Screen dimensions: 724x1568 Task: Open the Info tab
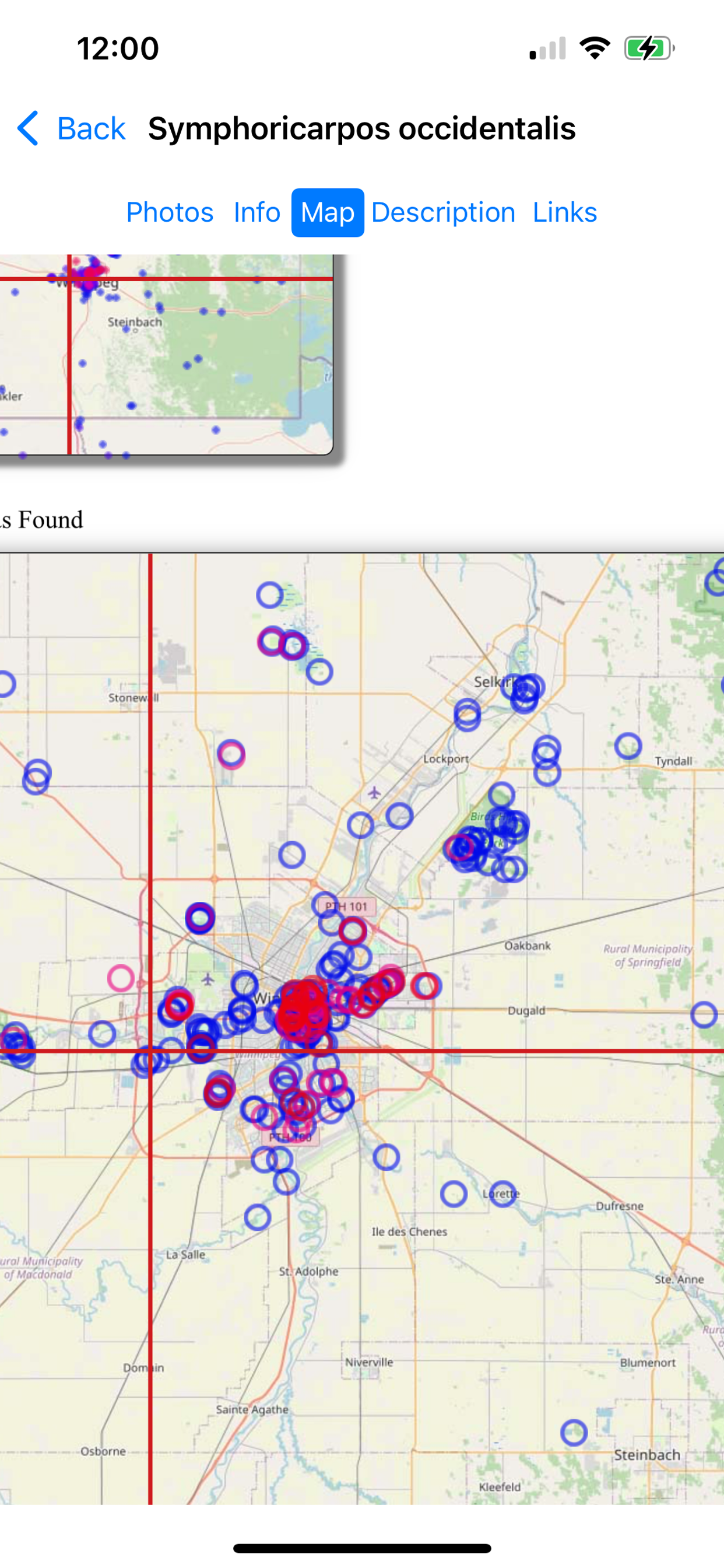click(x=256, y=212)
